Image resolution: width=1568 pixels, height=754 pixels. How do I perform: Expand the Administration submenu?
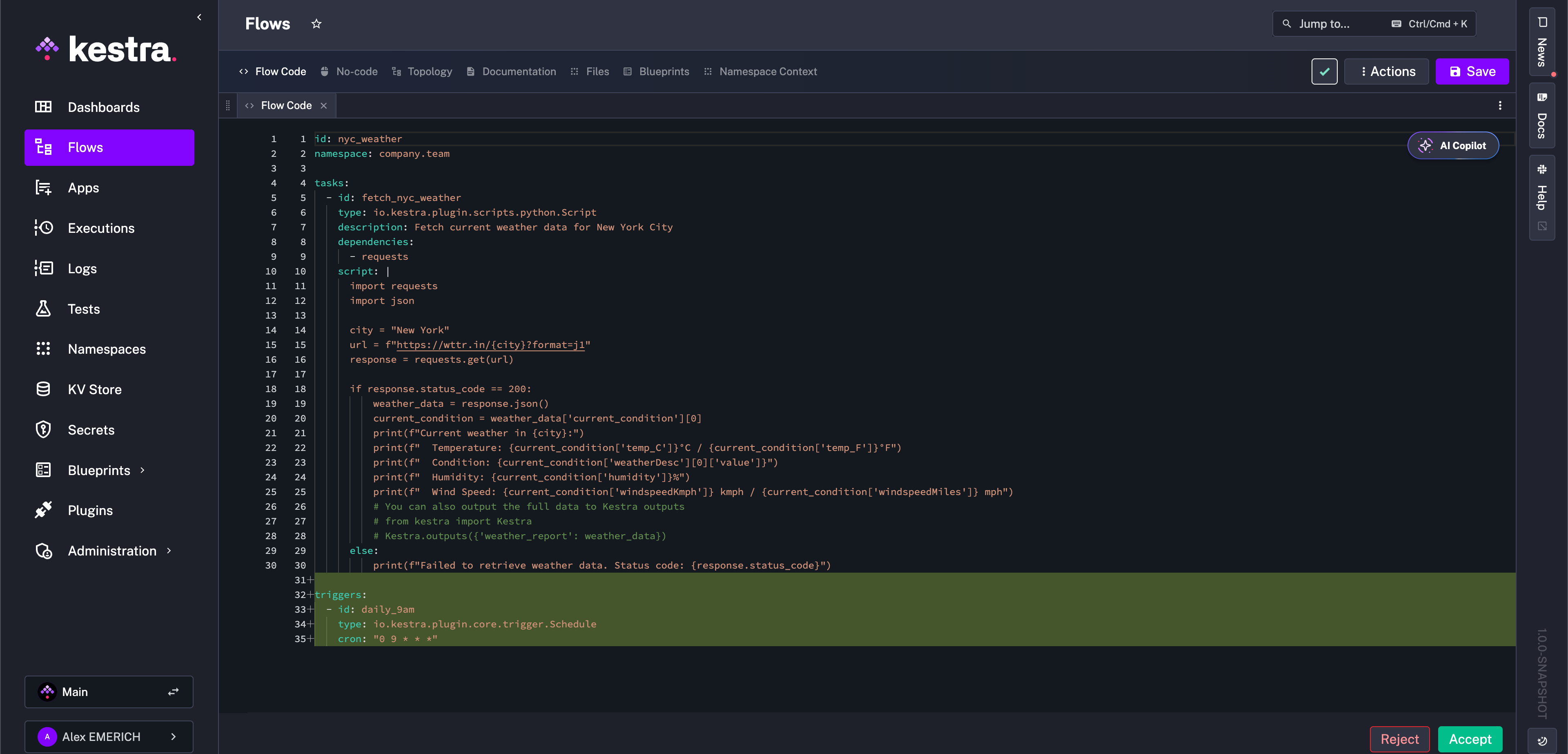169,551
